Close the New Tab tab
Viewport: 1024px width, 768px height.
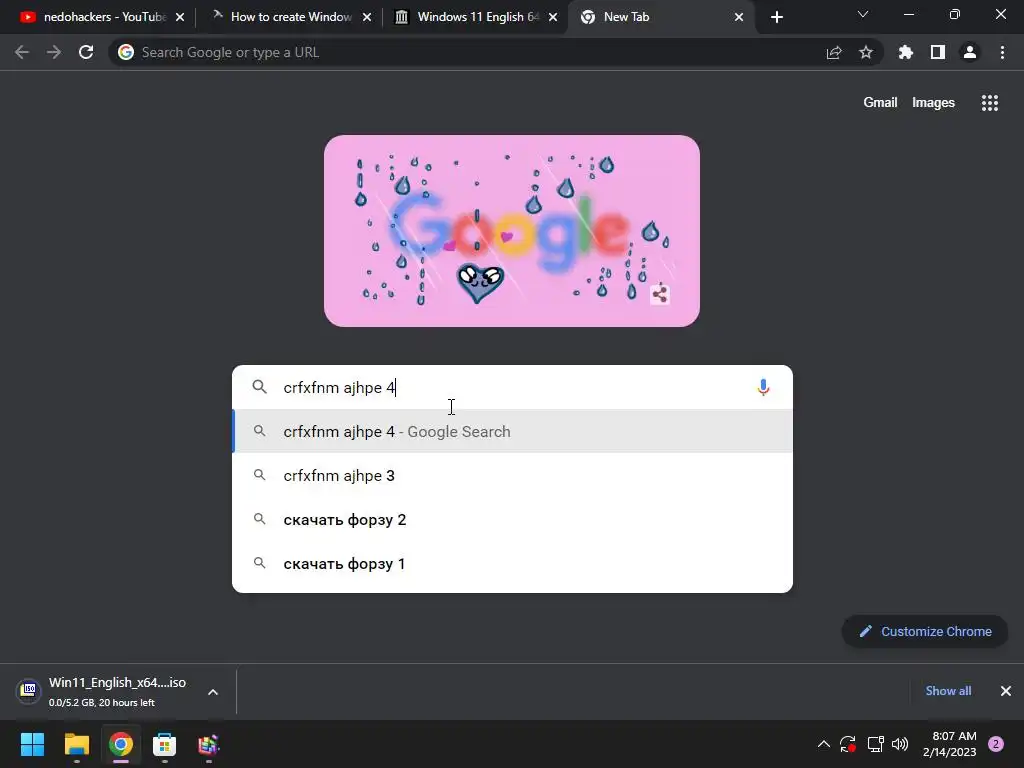739,17
